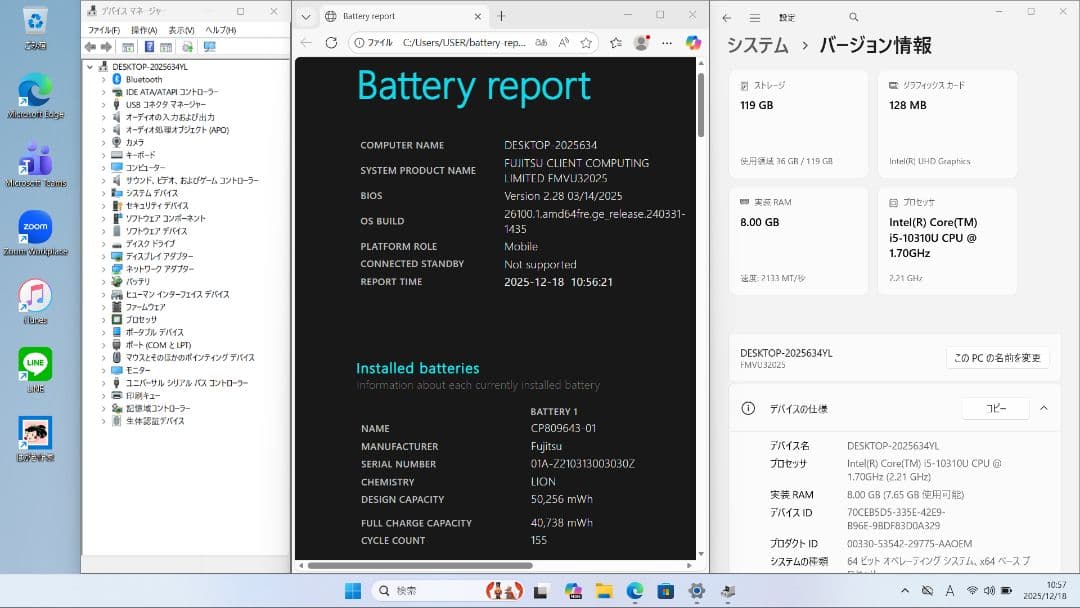Image resolution: width=1080 pixels, height=608 pixels.
Task: Open the Windows Start menu
Action: click(351, 590)
